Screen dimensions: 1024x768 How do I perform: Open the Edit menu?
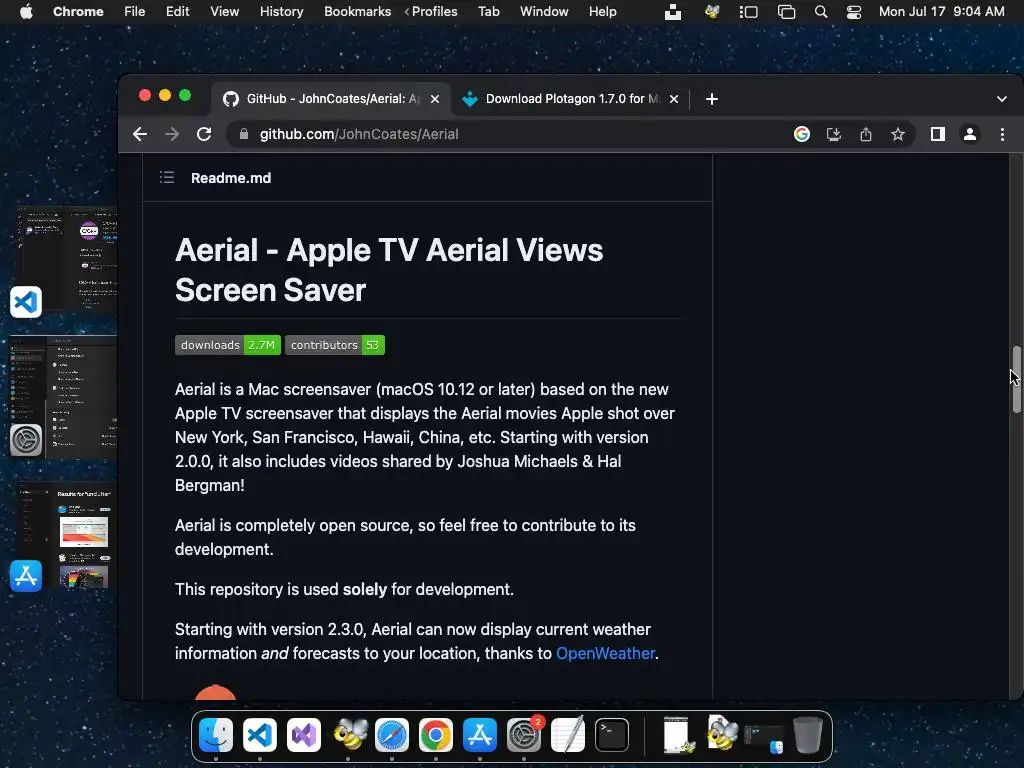[x=178, y=11]
